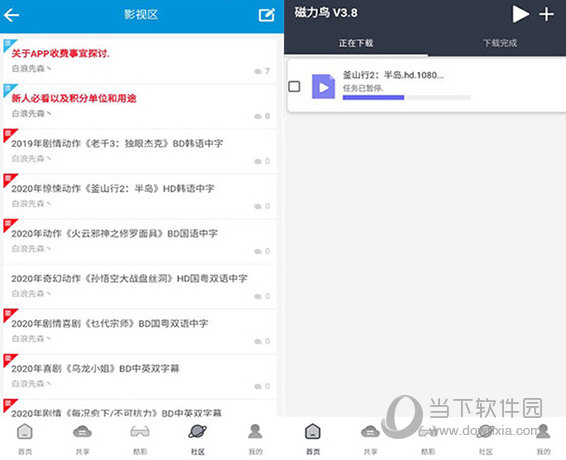Start all downloads with the play icon
This screenshot has width=566, height=460.
[x=520, y=14]
